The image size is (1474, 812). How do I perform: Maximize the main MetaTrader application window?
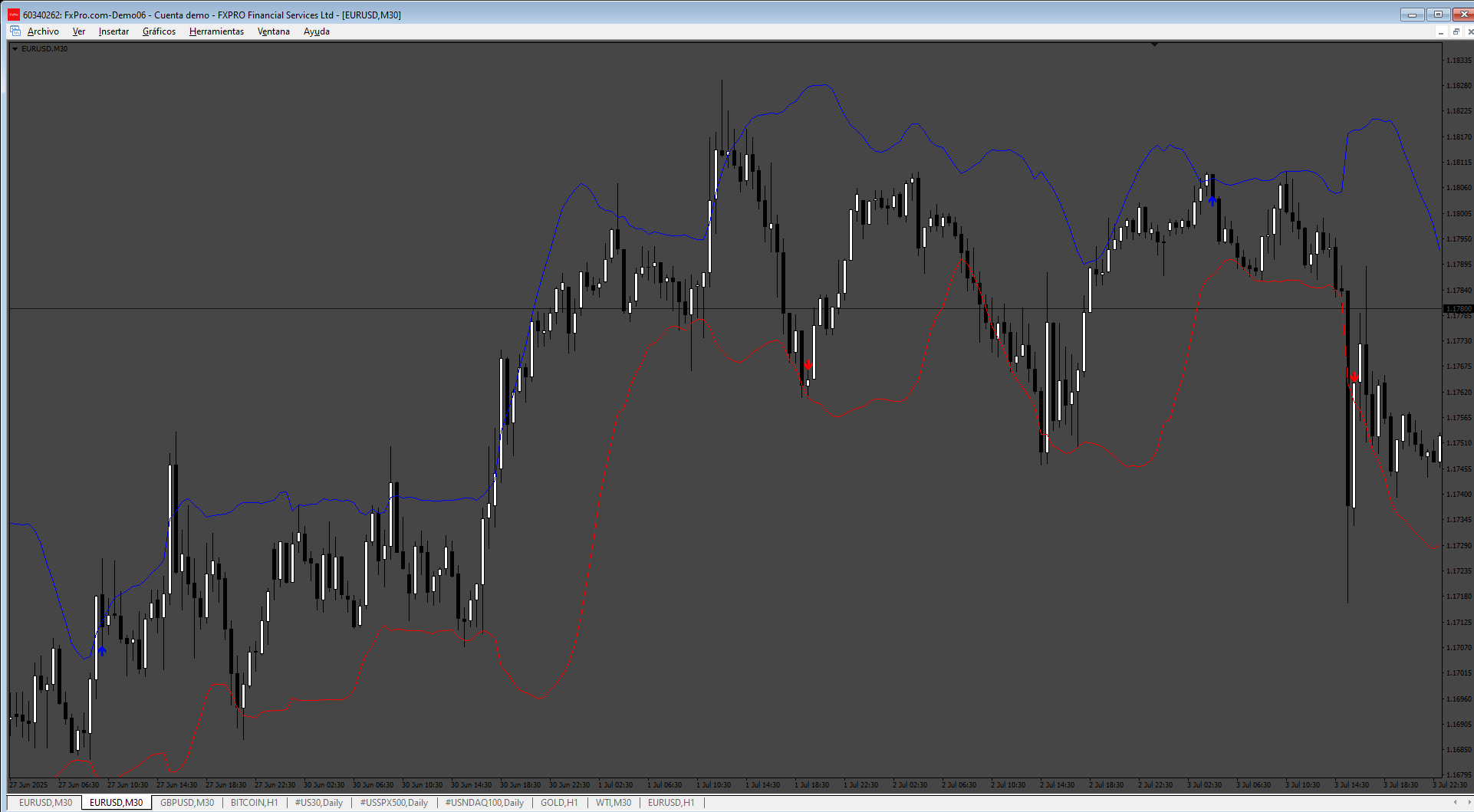coord(1438,15)
